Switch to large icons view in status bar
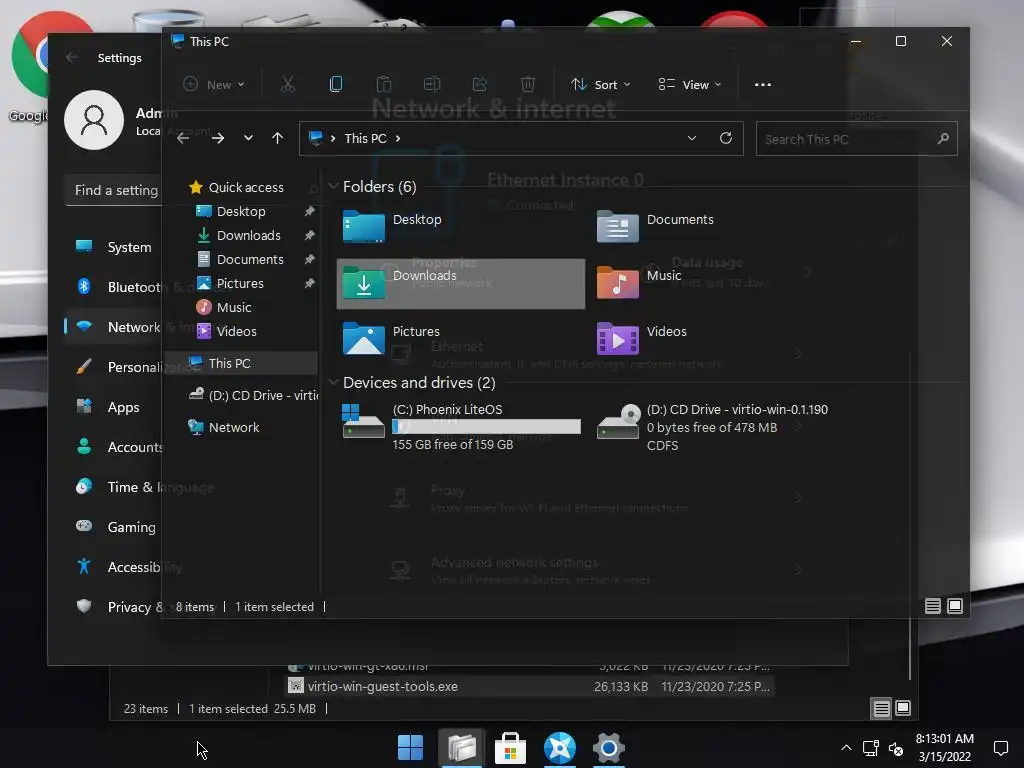Image resolution: width=1024 pixels, height=768 pixels. tap(955, 606)
